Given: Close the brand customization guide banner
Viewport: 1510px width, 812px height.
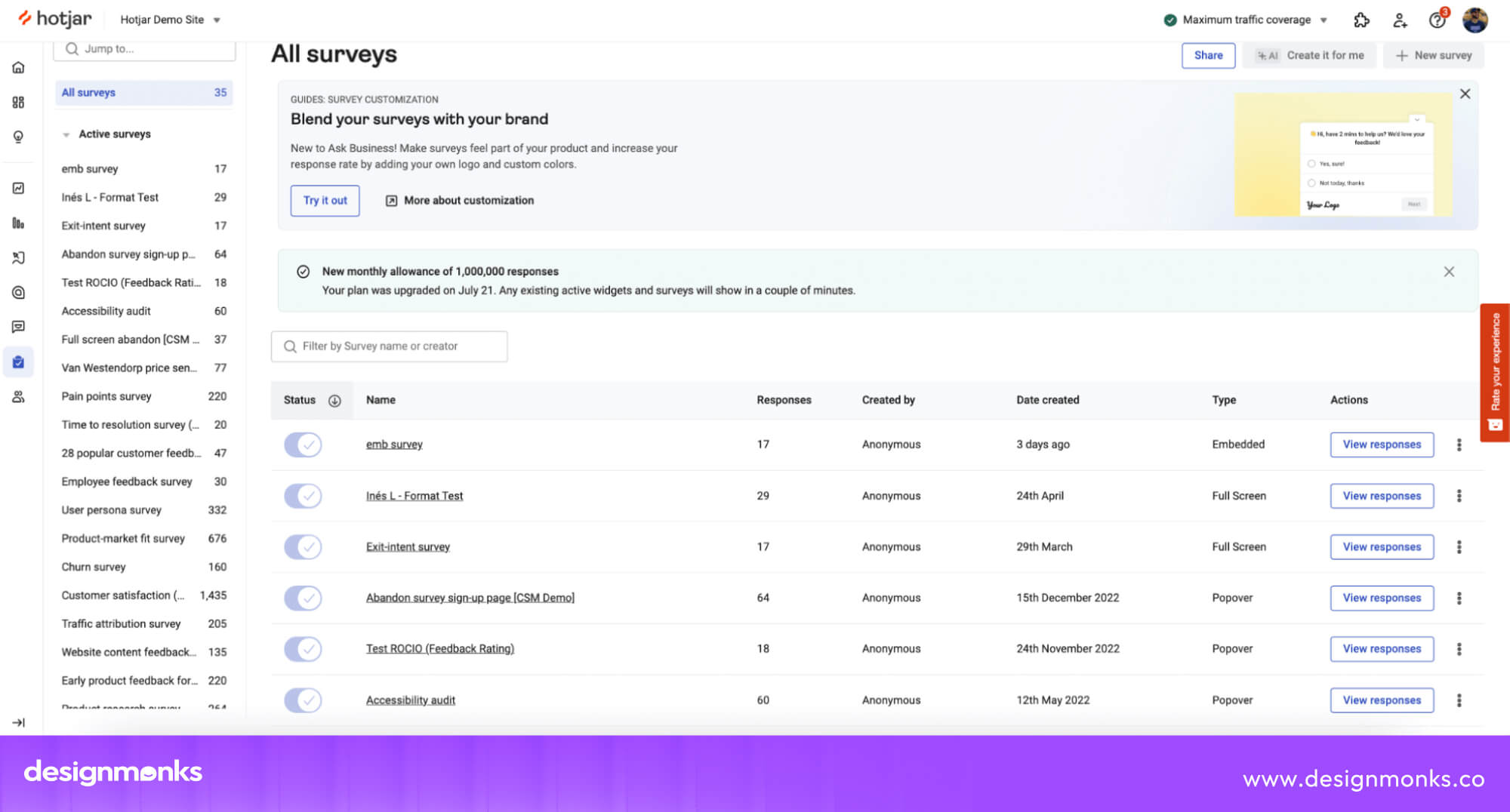Looking at the screenshot, I should (1465, 94).
